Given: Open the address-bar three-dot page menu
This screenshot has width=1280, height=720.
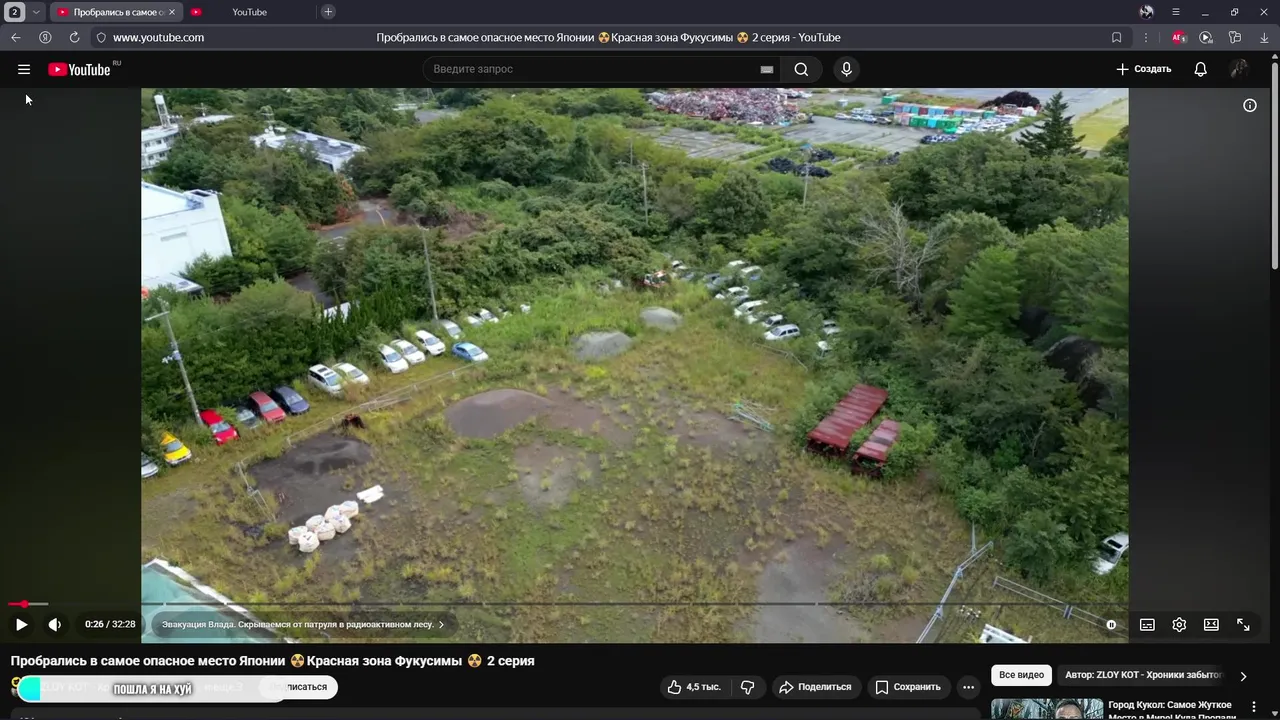Looking at the screenshot, I should pyautogui.click(x=1146, y=37).
